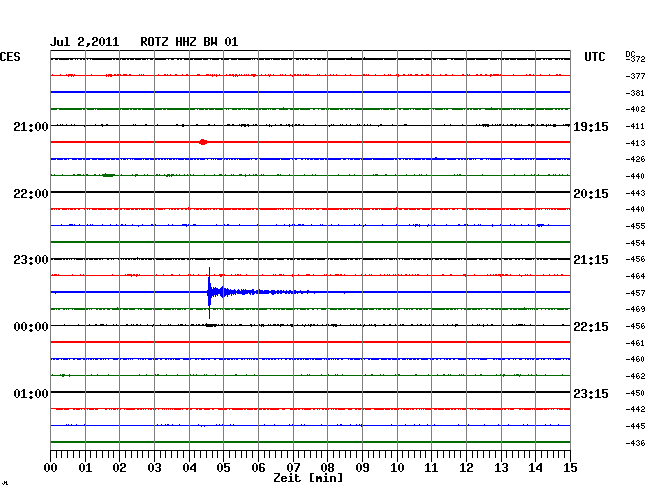
Task: Click the DC offset value -411
Action: pos(635,126)
